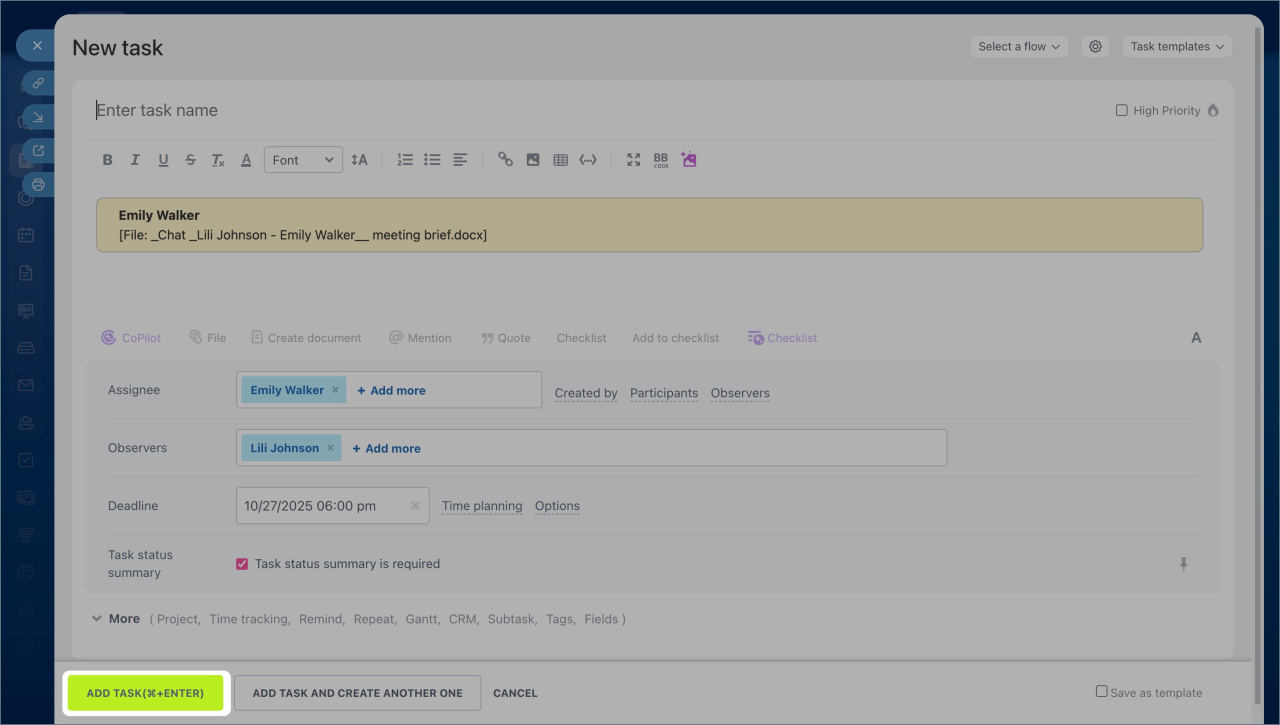Toggle bold formatting in editor toolbar
This screenshot has width=1280, height=725.
[x=108, y=160]
